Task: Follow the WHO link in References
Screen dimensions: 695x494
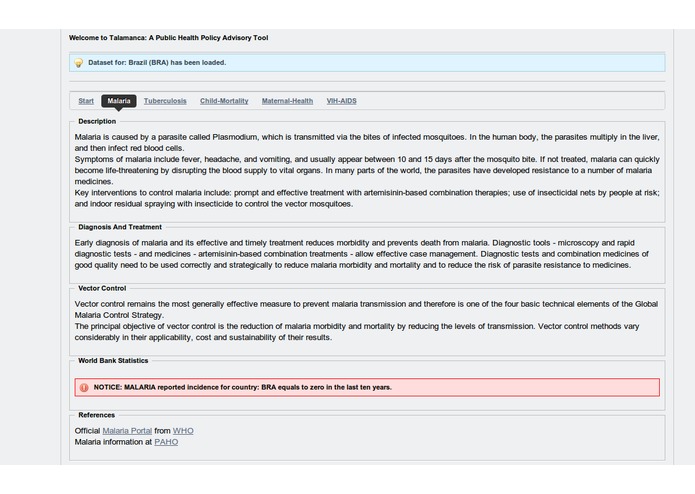Action: click(x=183, y=431)
